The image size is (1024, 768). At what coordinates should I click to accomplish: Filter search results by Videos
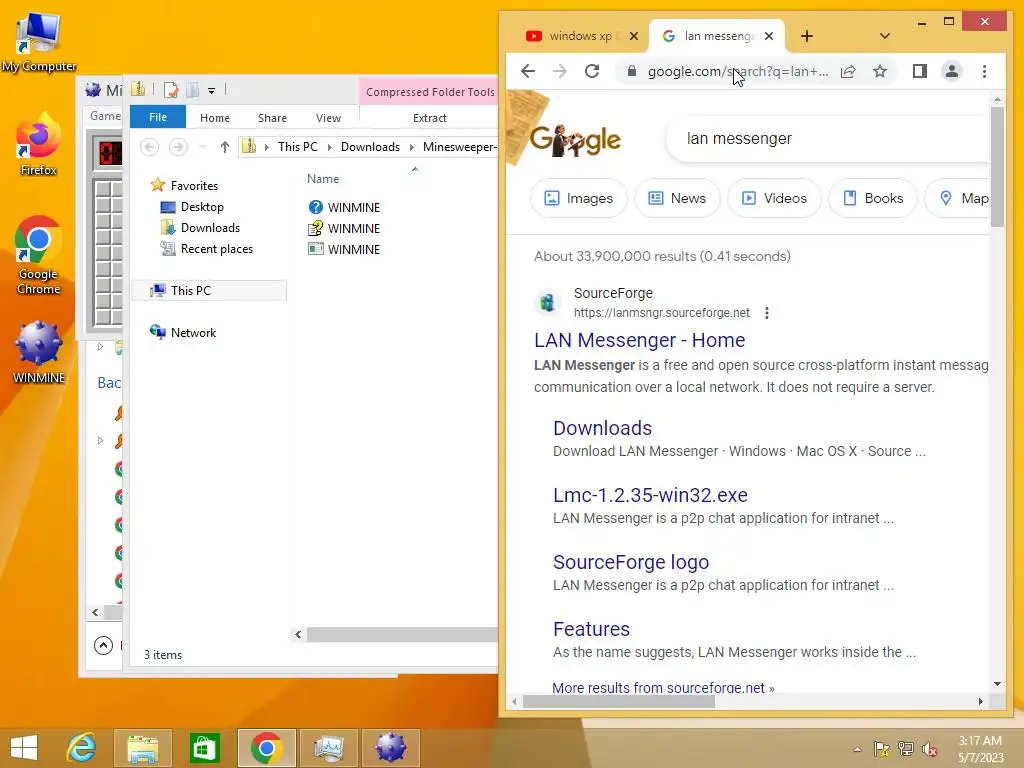click(x=774, y=198)
